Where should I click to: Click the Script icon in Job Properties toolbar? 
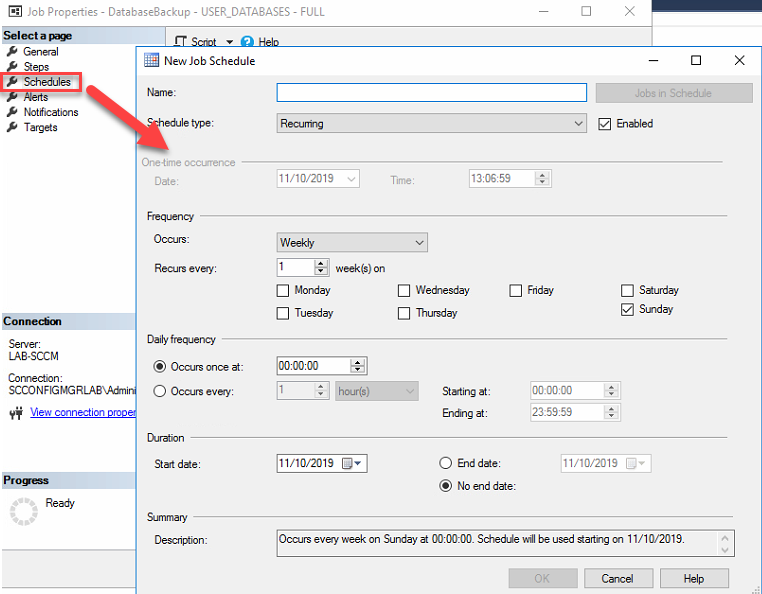[180, 41]
